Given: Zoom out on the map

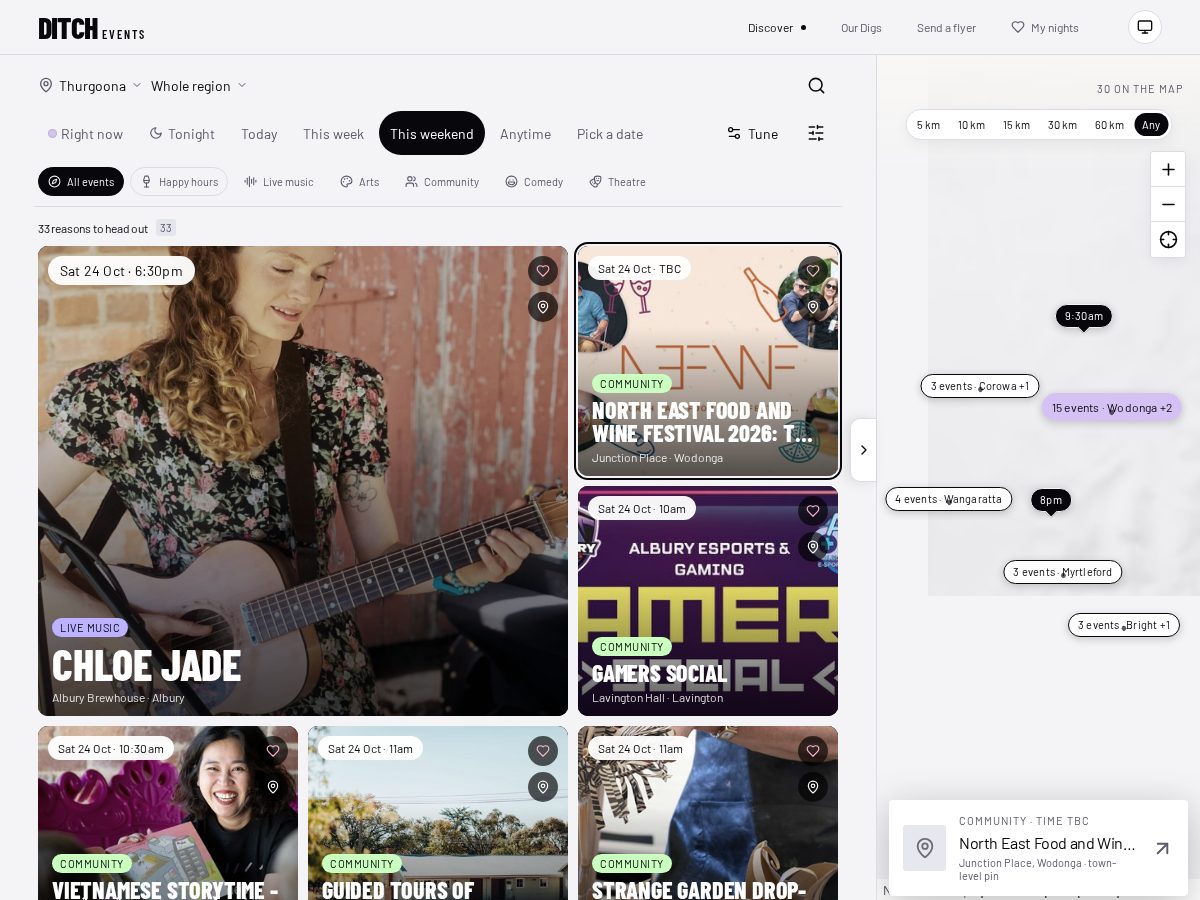Looking at the screenshot, I should tap(1168, 205).
